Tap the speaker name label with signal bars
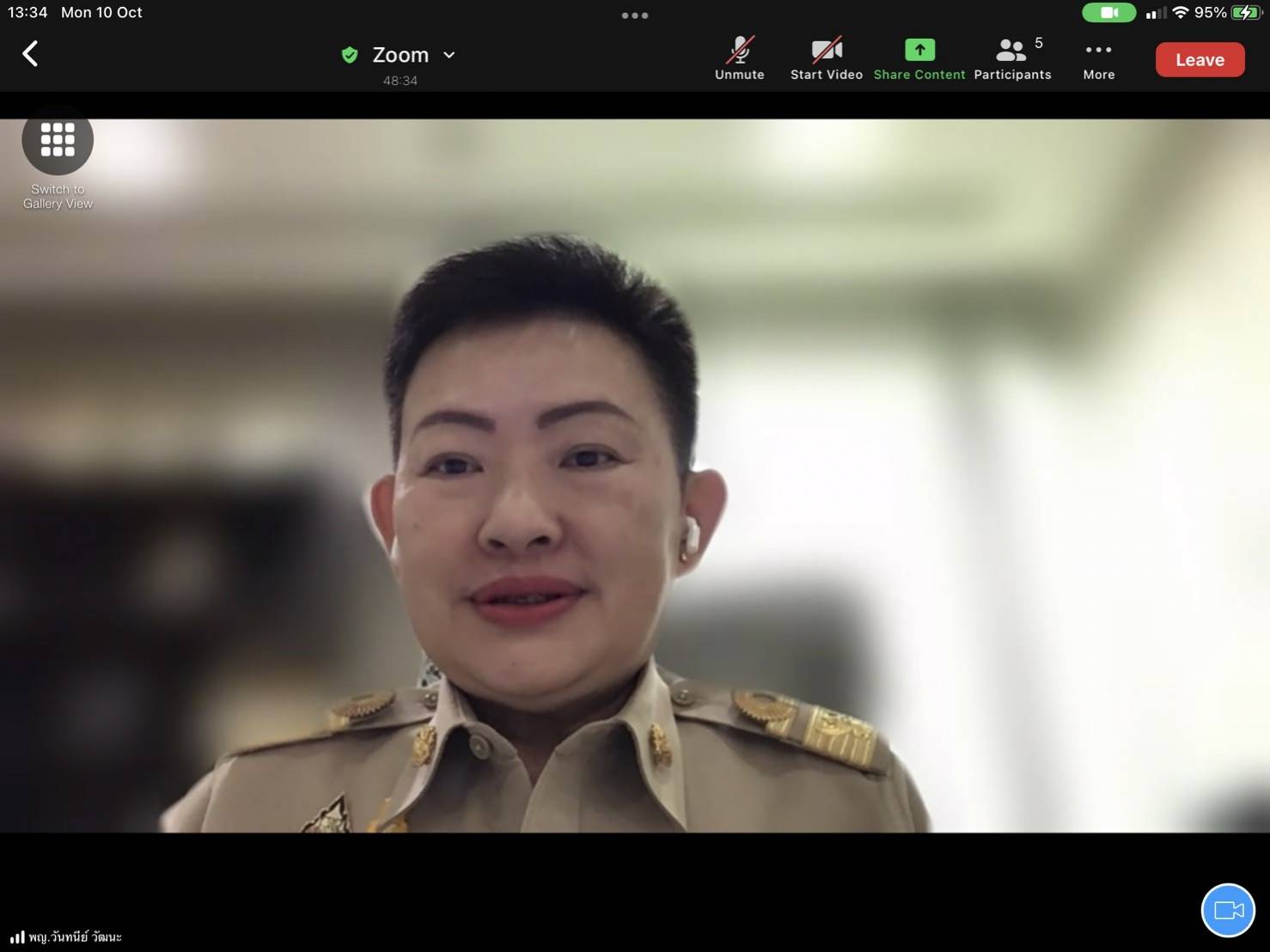The width and height of the screenshot is (1270, 952). click(66, 937)
